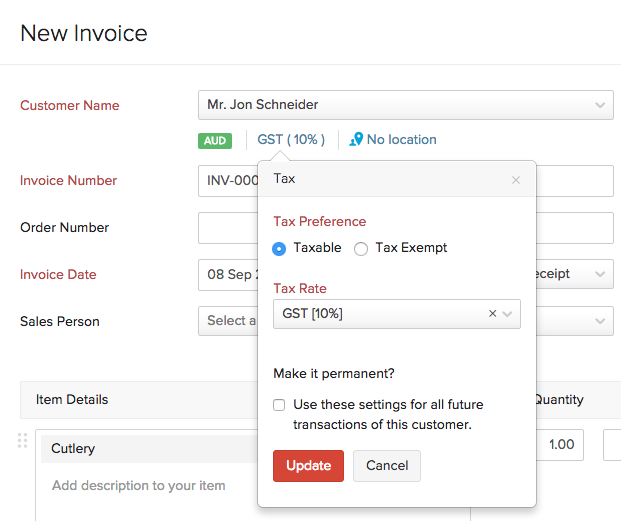Click the Order Number input field
The image size is (621, 521).
pyautogui.click(x=227, y=228)
